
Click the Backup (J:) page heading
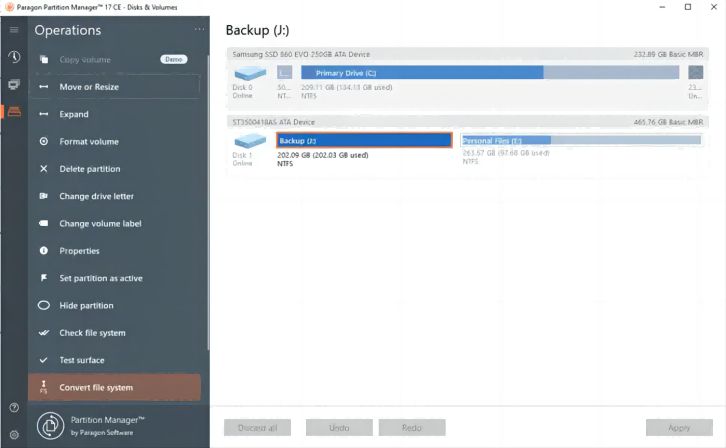tap(257, 30)
